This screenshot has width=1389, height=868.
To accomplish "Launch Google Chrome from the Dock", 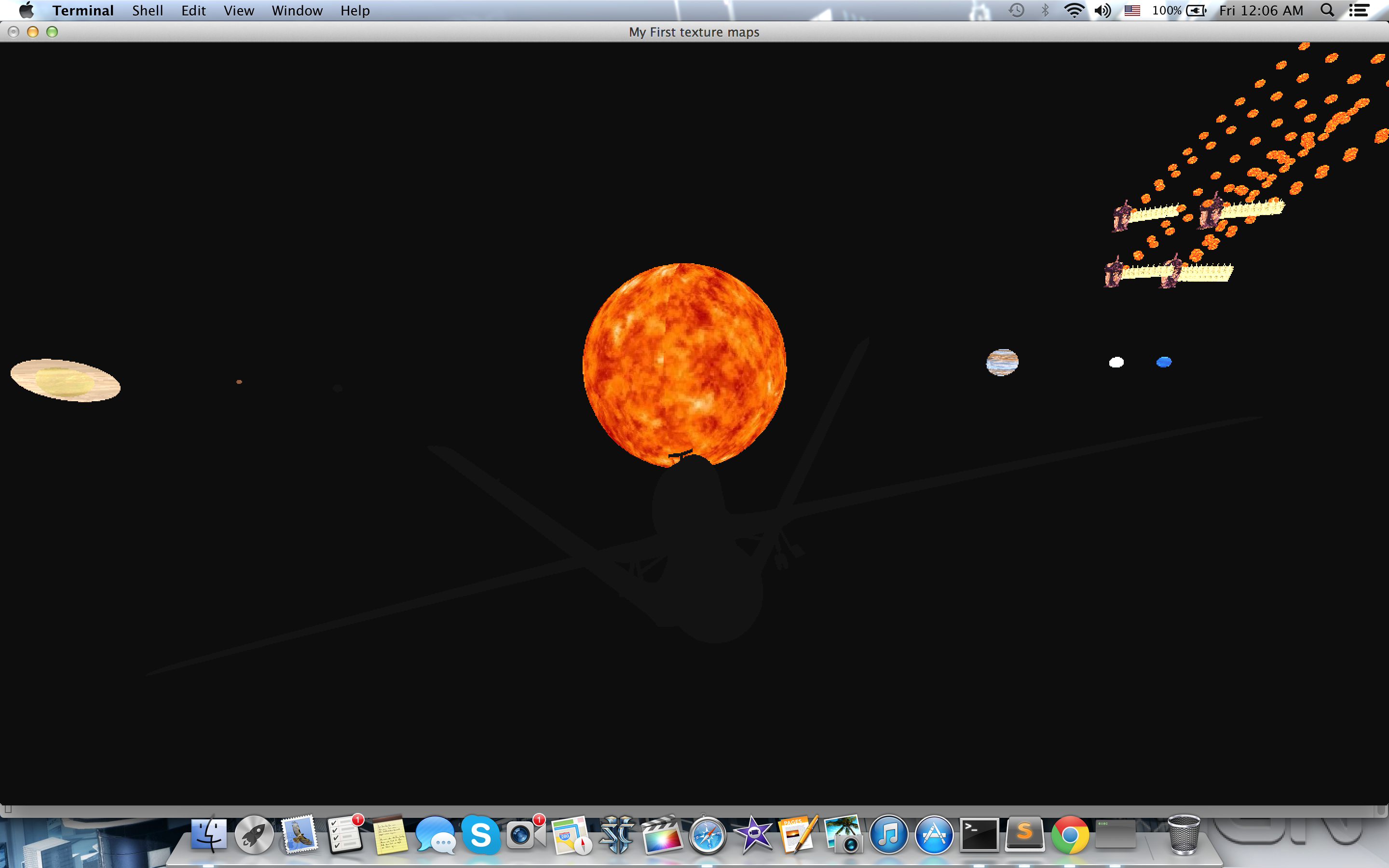I will [1070, 834].
